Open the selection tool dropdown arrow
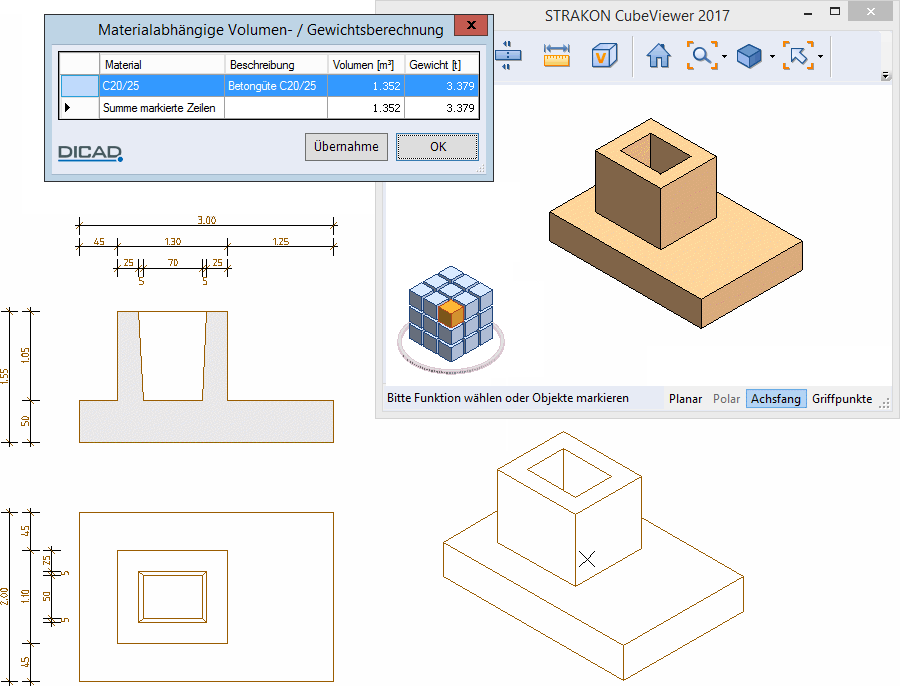Viewport: 900px width, 686px height. pyautogui.click(x=821, y=56)
